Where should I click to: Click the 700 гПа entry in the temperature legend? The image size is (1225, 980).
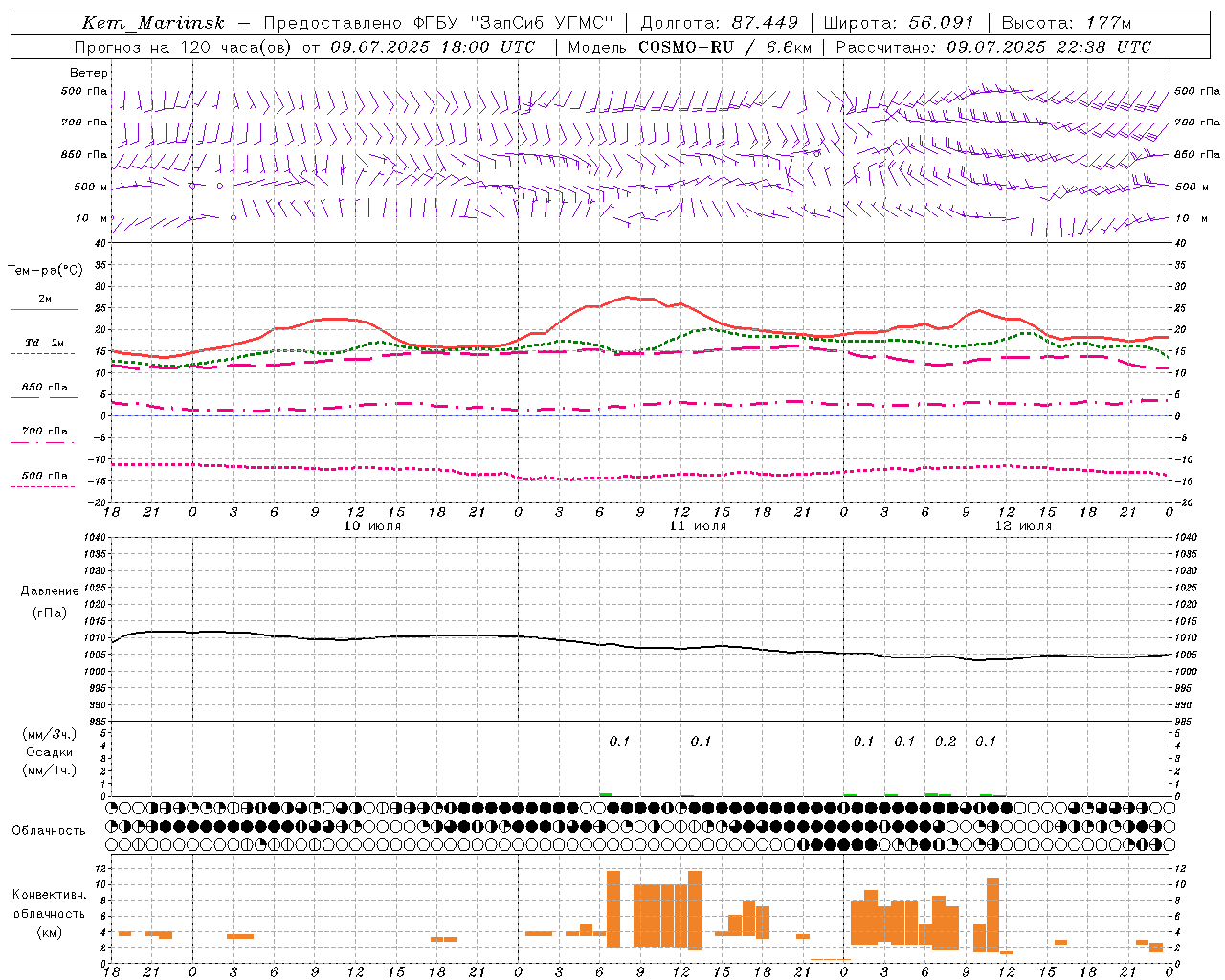(44, 431)
